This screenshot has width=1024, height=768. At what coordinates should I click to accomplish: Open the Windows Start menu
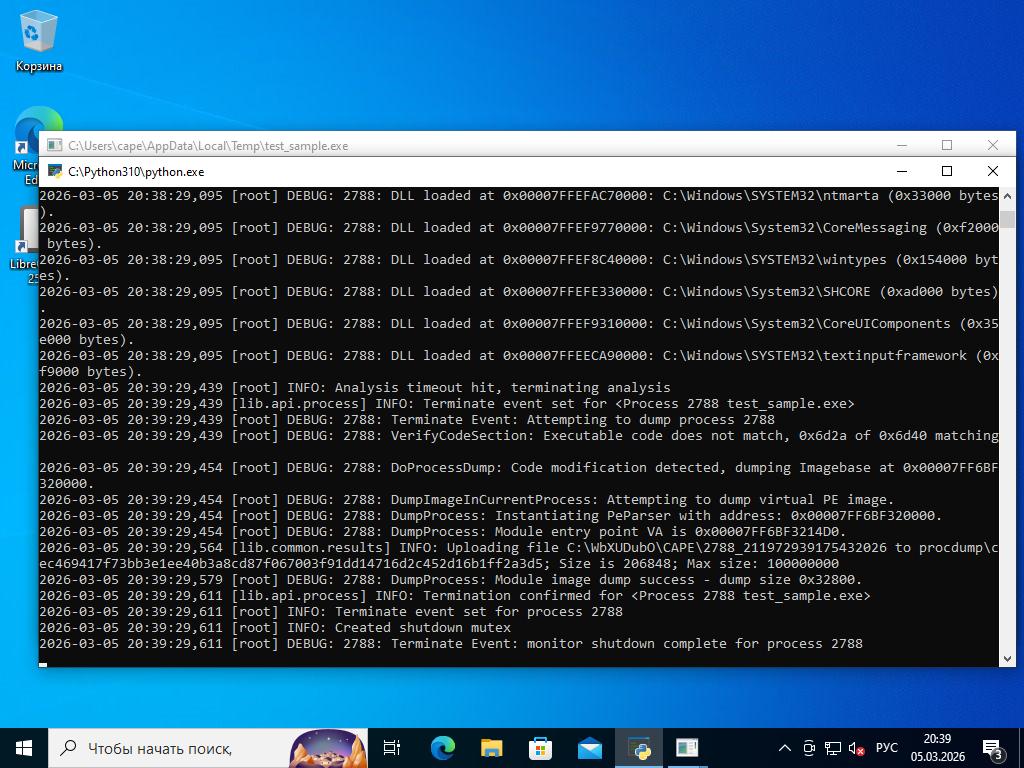[x=24, y=748]
